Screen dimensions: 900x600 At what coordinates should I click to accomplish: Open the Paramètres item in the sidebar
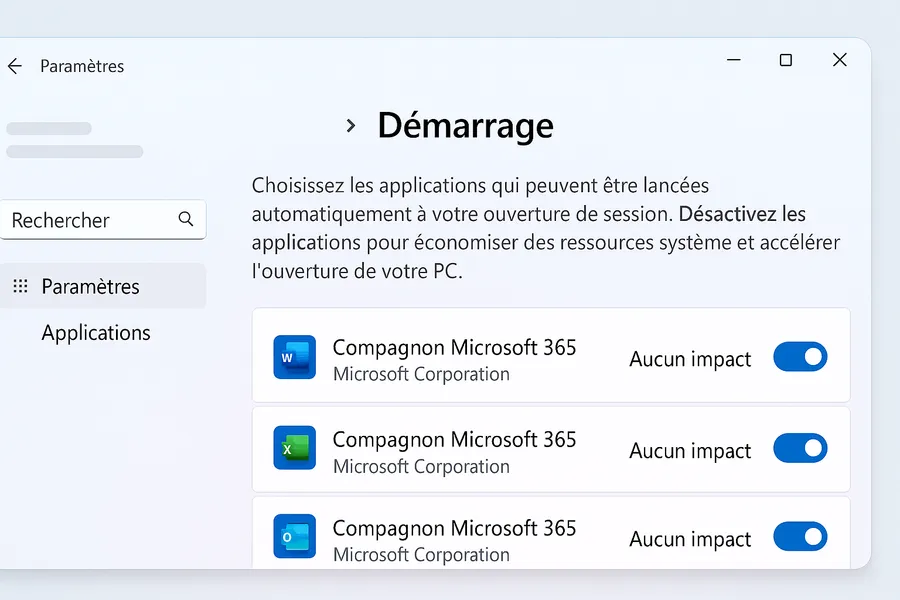[x=90, y=287]
